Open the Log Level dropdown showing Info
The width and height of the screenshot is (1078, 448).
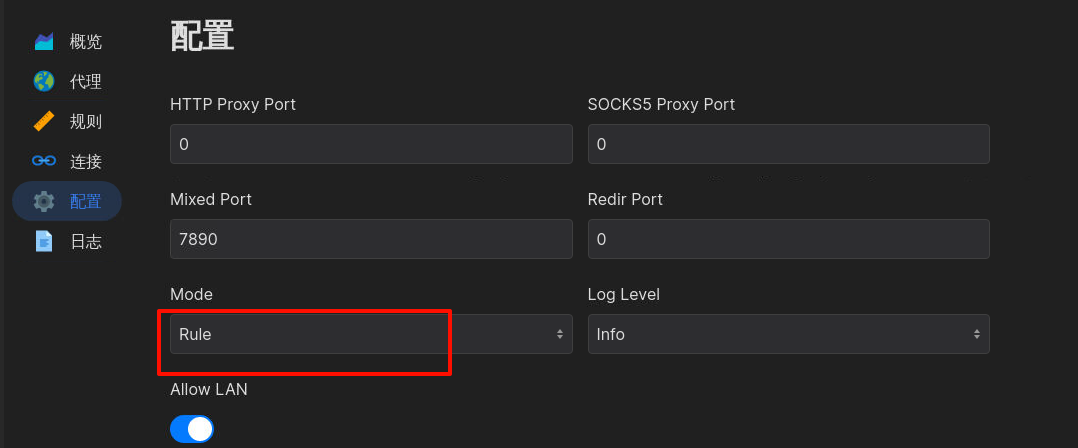pos(789,334)
